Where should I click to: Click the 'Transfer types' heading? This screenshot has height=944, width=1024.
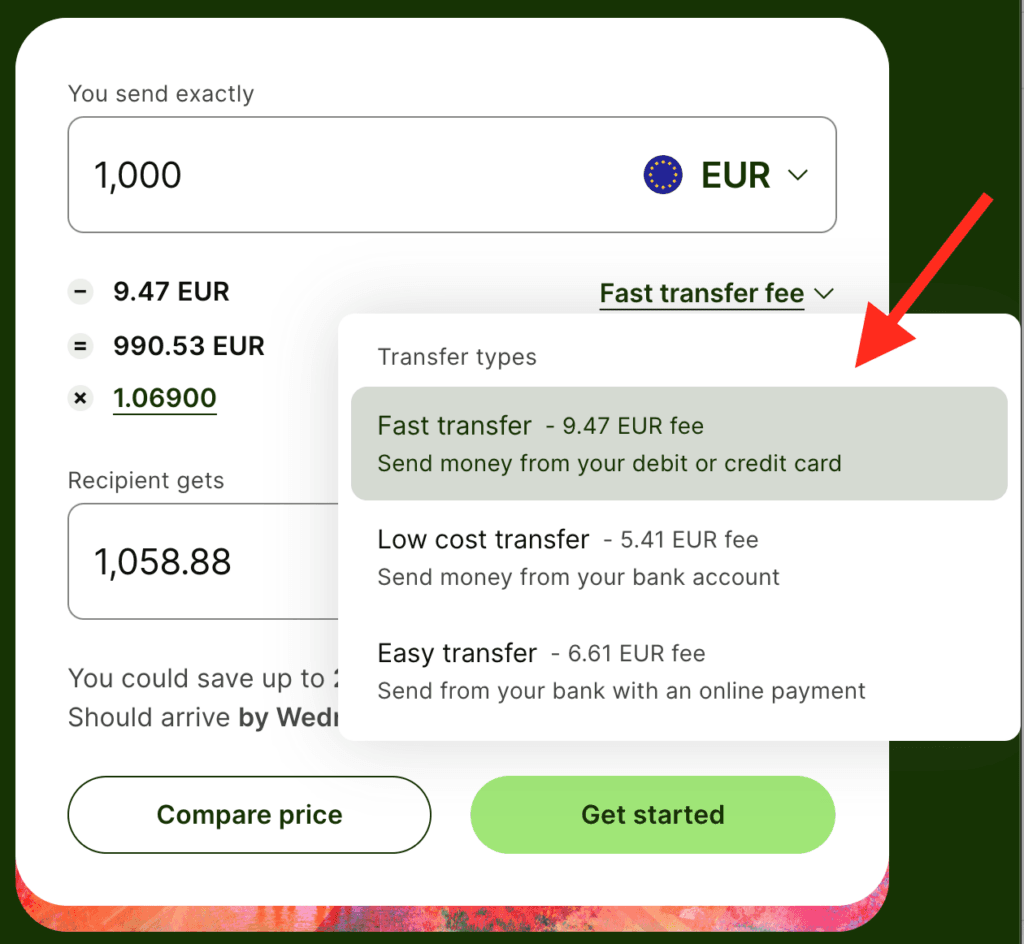457,357
